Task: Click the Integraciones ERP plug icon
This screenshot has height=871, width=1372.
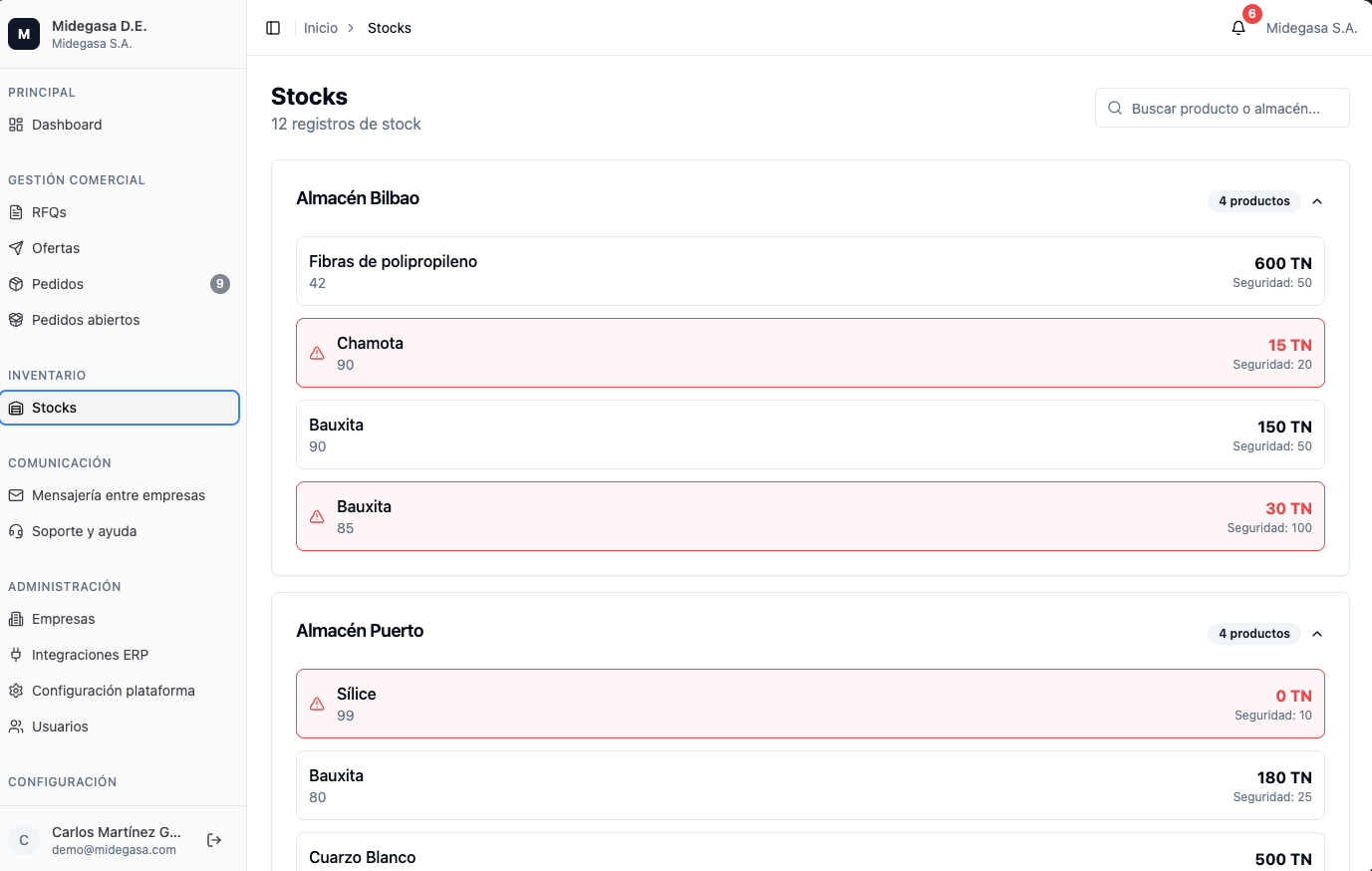Action: (16, 655)
